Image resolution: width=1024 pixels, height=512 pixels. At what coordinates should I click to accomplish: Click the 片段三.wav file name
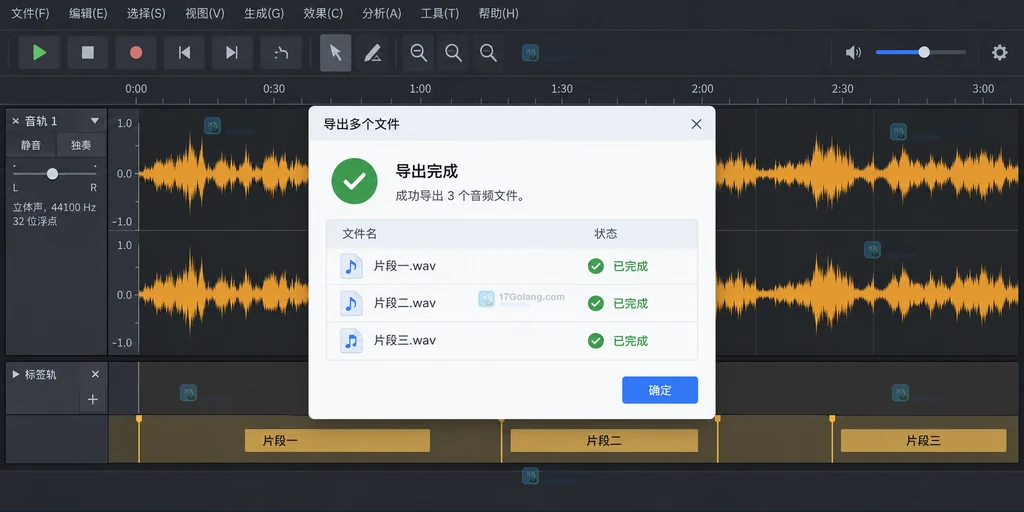pos(404,340)
